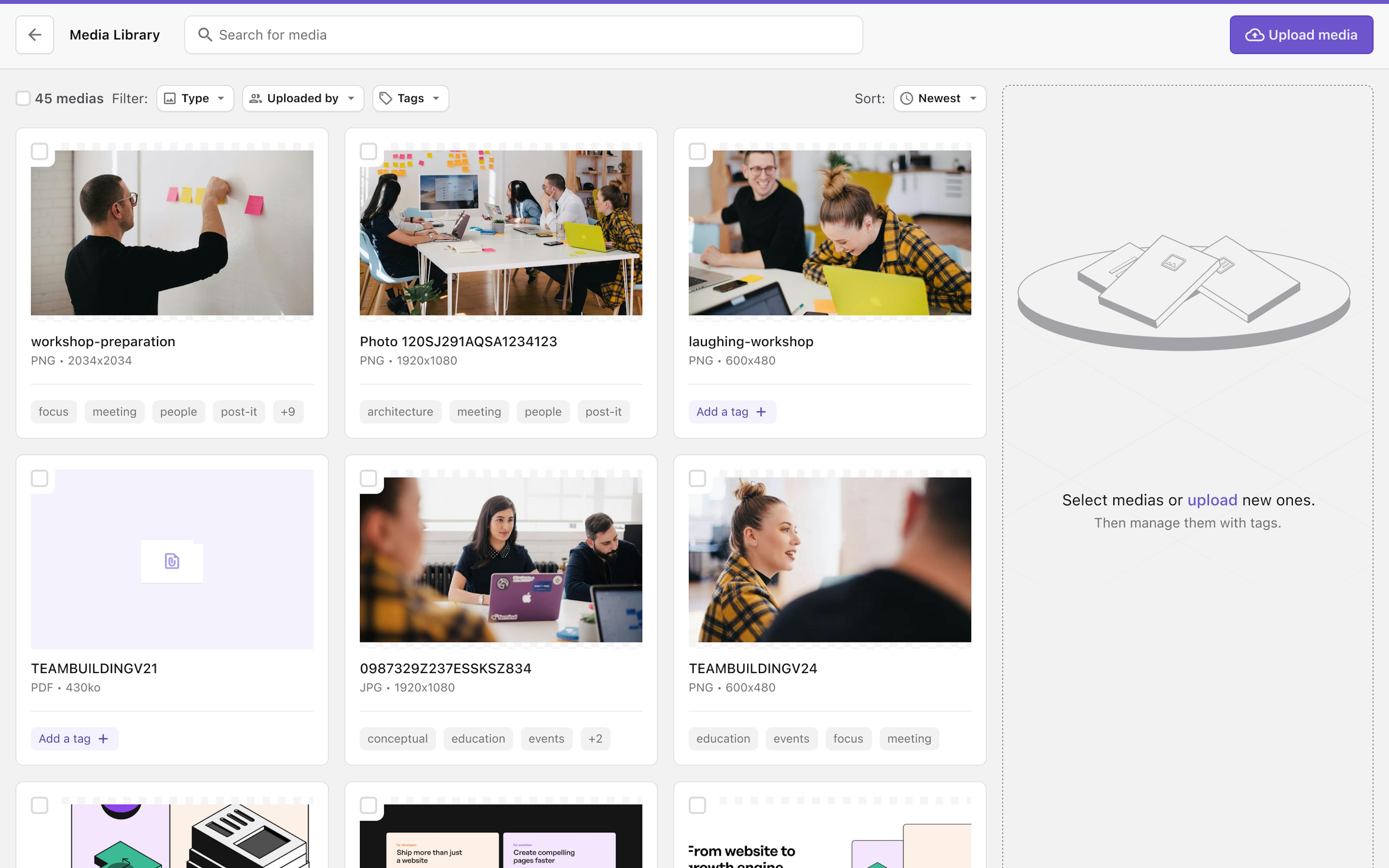Click the 0987329Z237ESSKSZ834 file name
The width and height of the screenshot is (1389, 868).
(445, 669)
